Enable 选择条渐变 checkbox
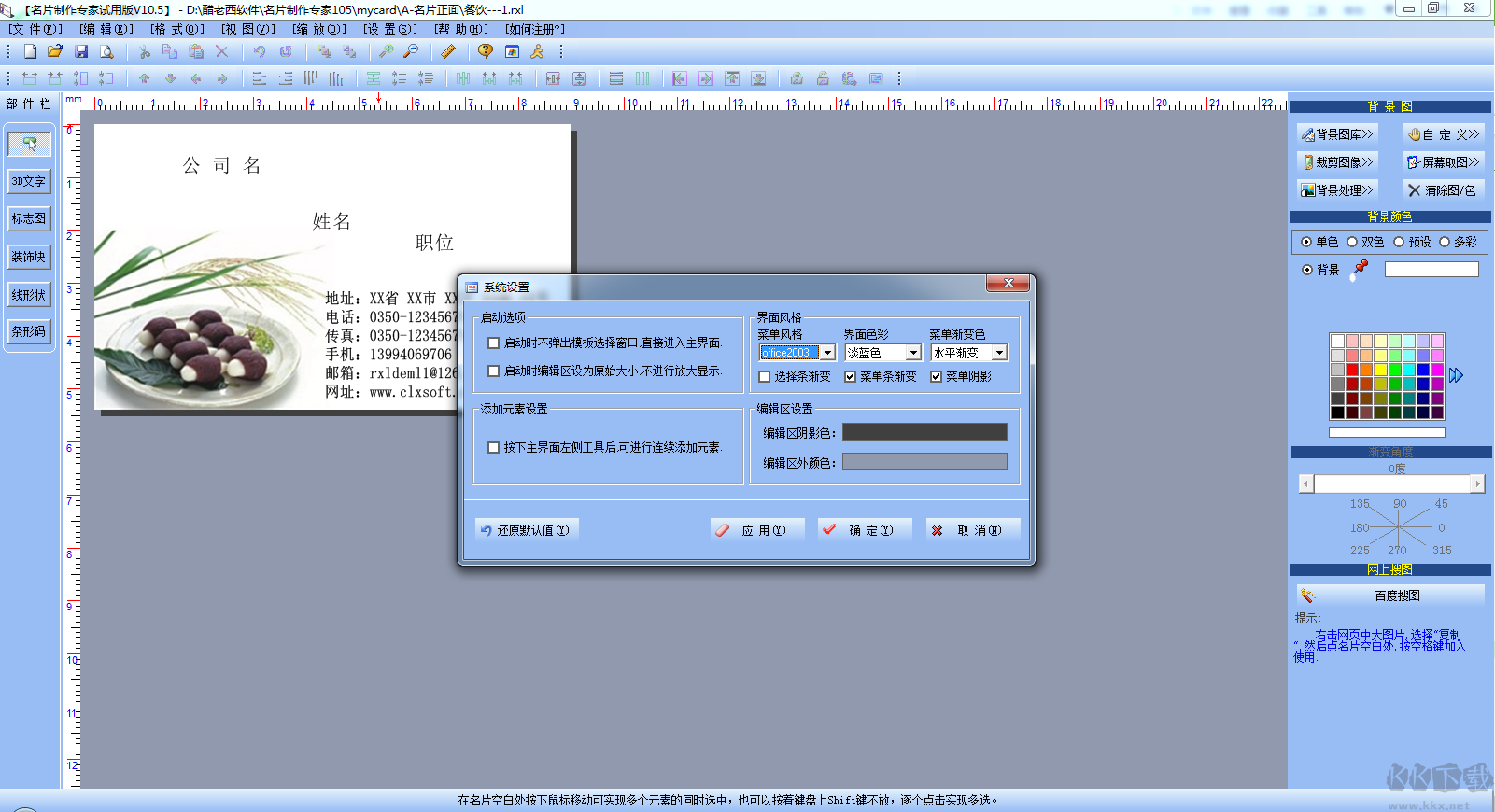This screenshot has height=812, width=1495. [765, 377]
